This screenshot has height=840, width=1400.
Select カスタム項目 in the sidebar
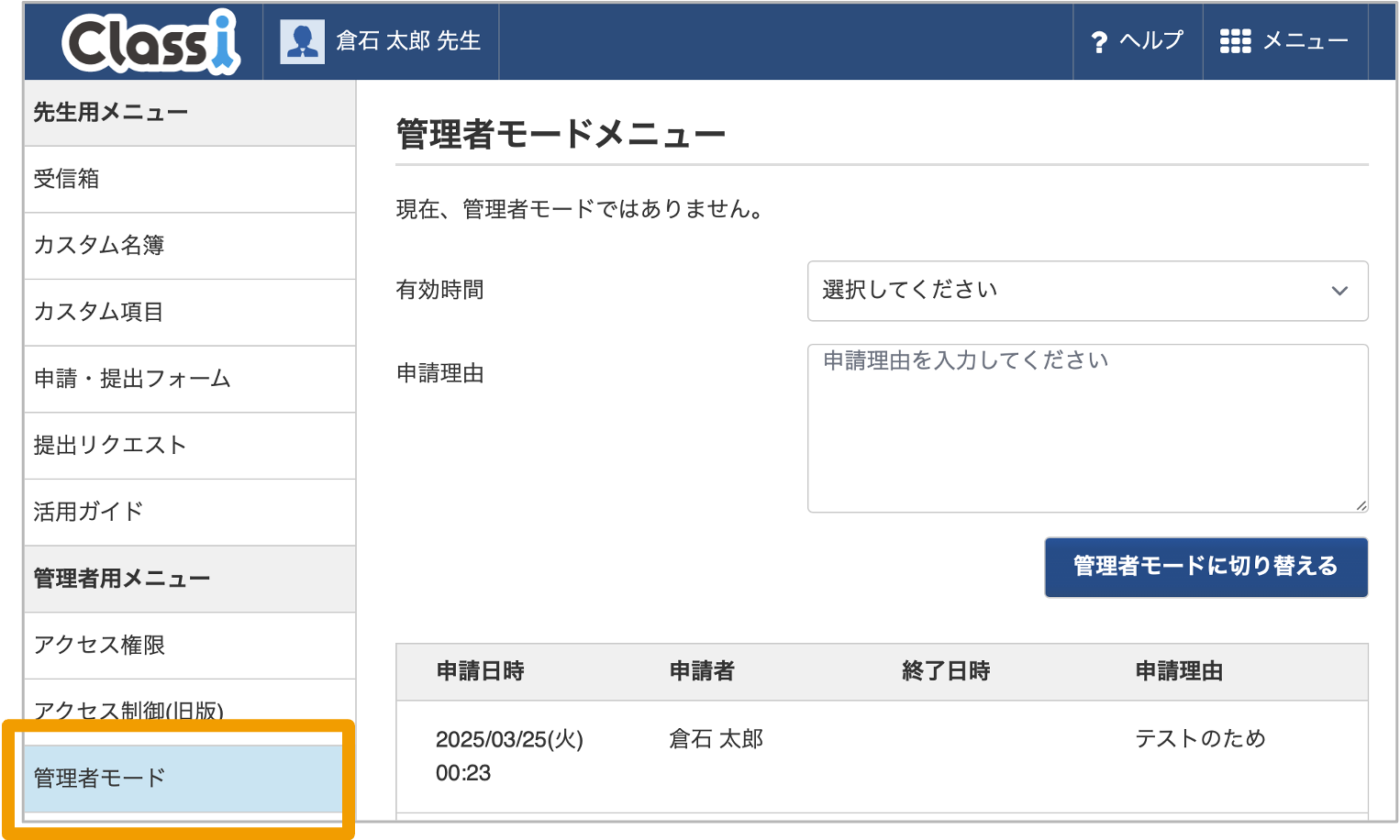190,313
